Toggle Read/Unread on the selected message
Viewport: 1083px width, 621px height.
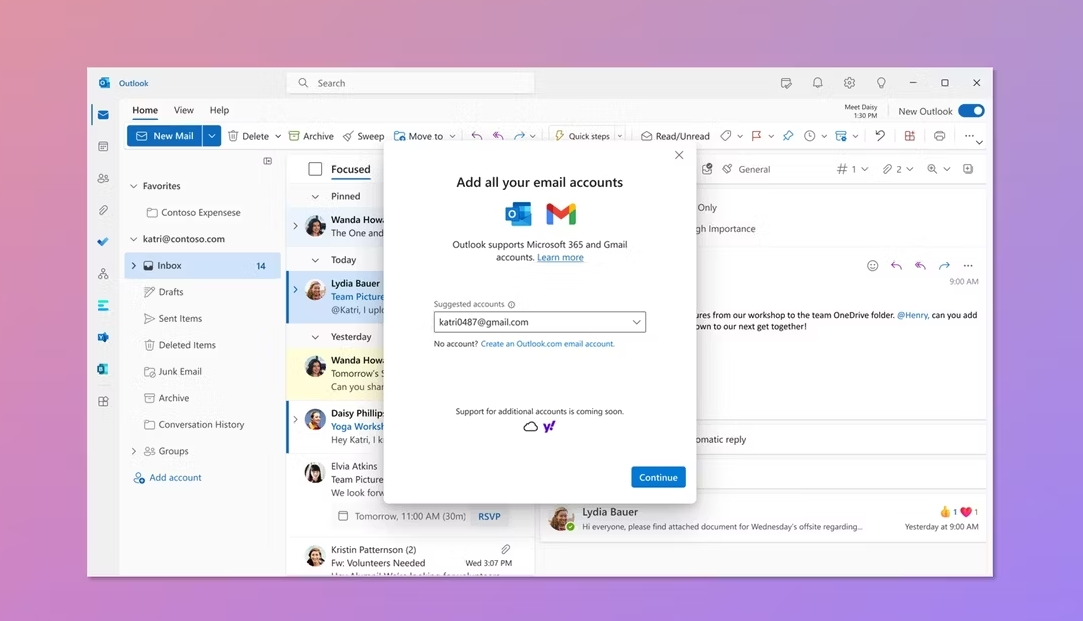(675, 136)
